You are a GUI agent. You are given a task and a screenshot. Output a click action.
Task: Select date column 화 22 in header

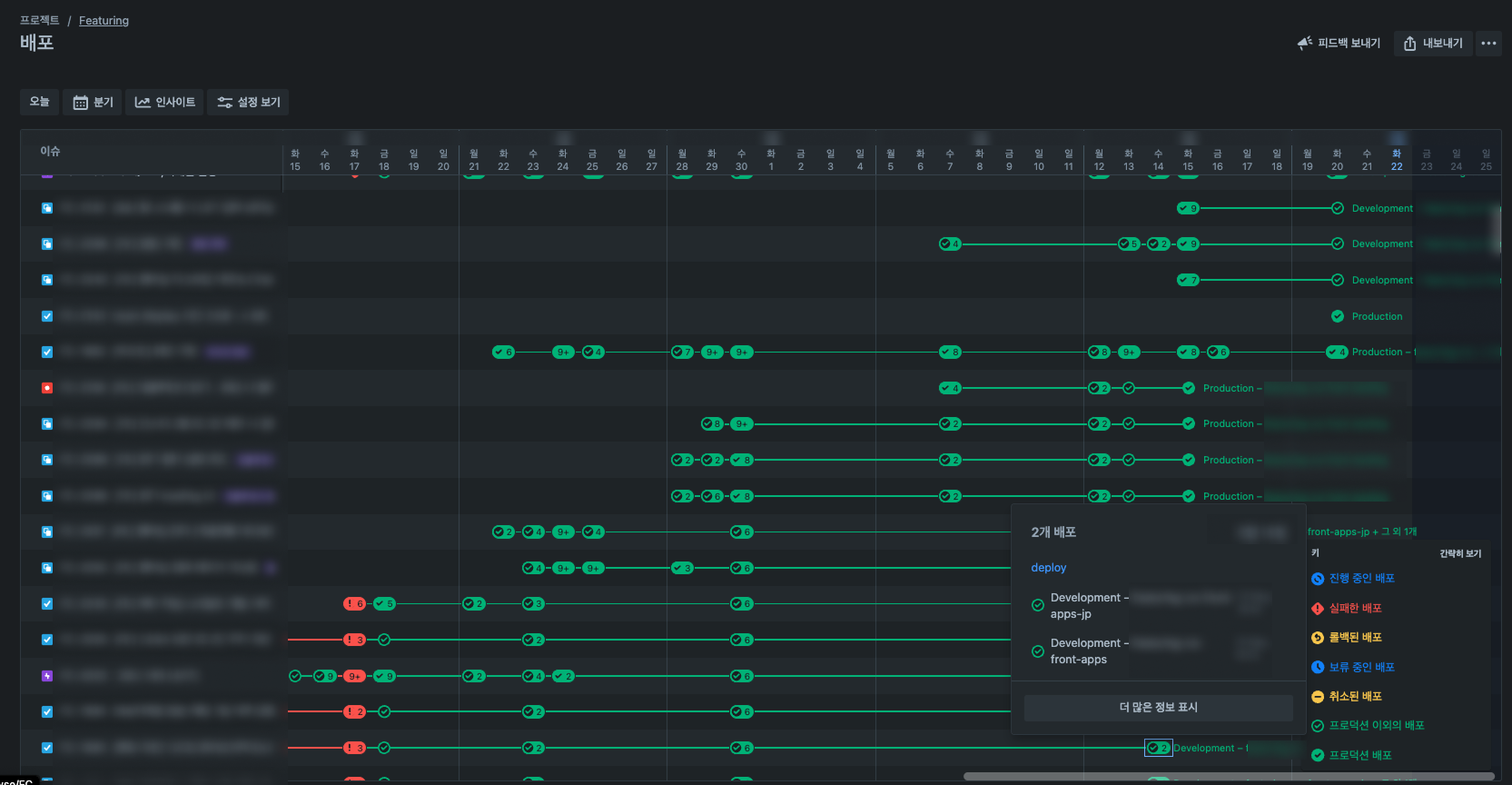point(1397,160)
